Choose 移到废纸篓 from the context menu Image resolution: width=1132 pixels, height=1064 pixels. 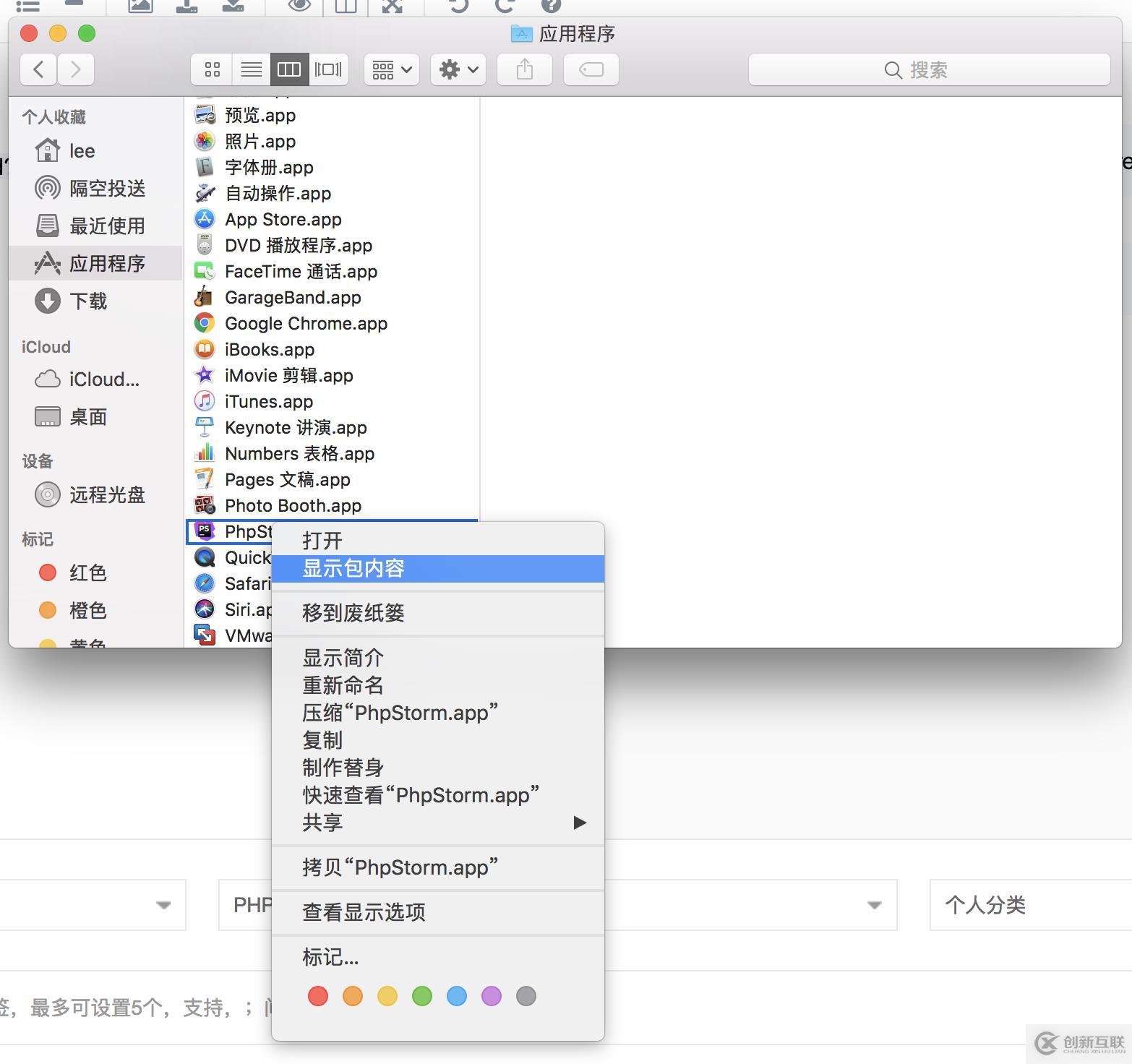[x=438, y=613]
